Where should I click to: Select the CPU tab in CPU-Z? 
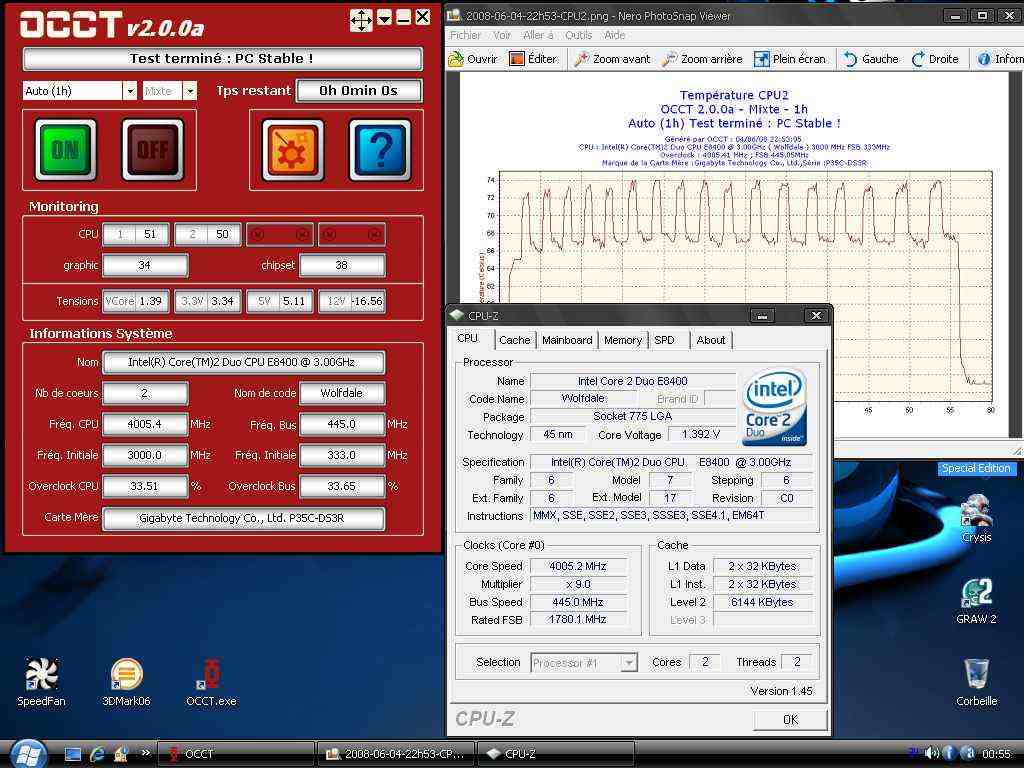coord(468,338)
